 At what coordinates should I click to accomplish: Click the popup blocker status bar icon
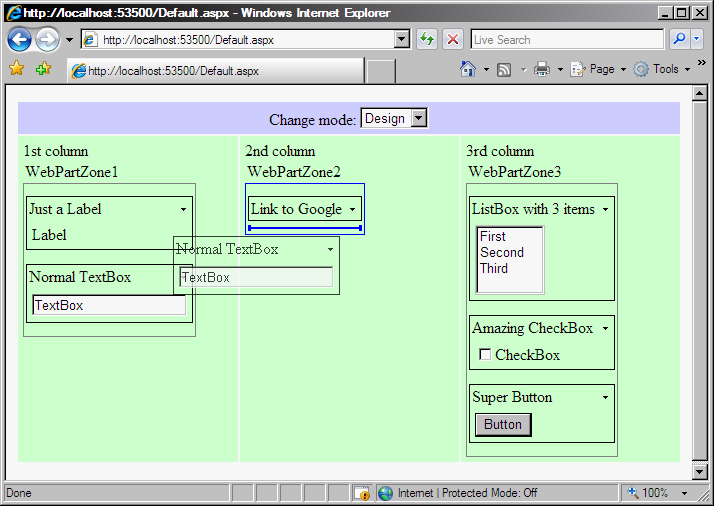point(362,493)
